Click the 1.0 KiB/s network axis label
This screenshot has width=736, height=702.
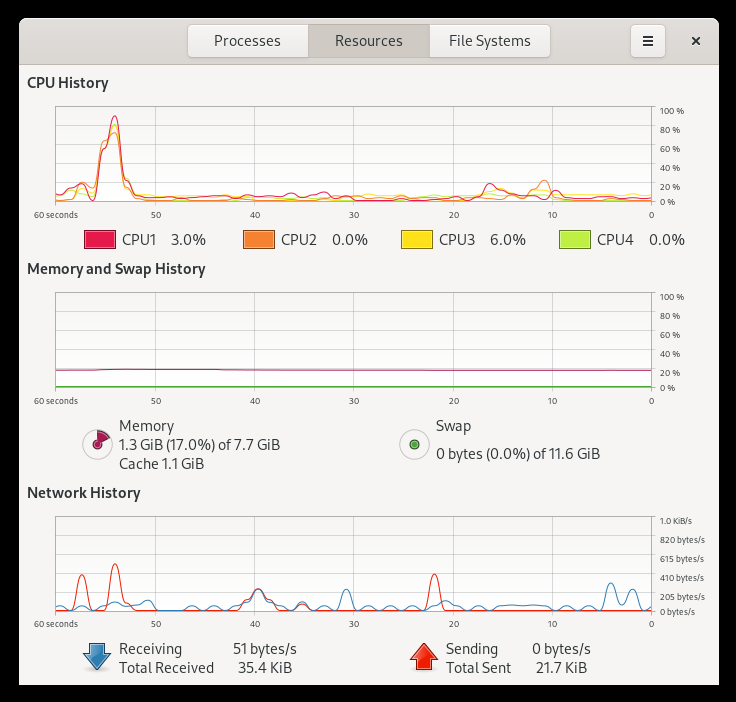pyautogui.click(x=675, y=521)
